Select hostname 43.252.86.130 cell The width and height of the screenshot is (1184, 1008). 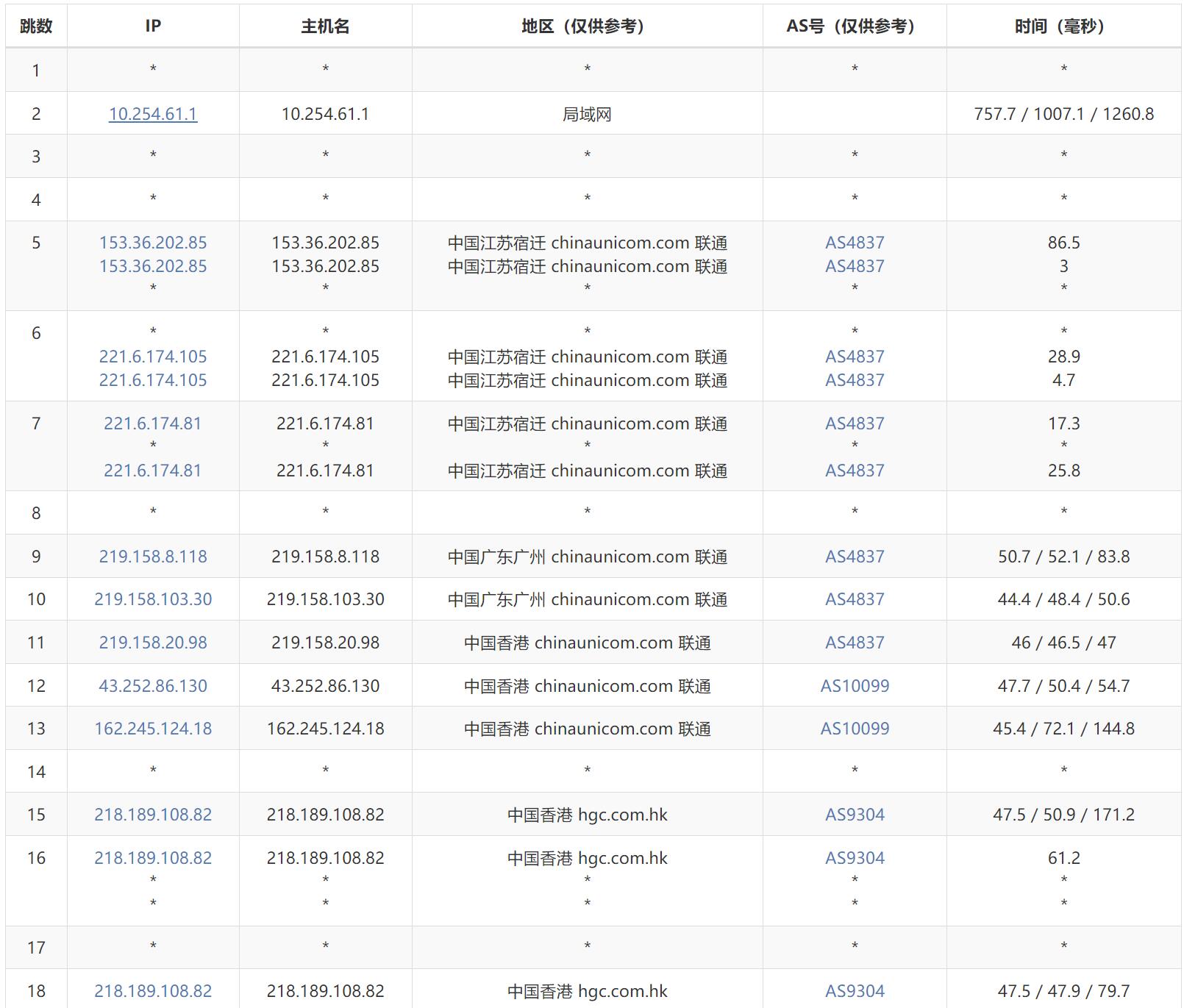(x=326, y=686)
